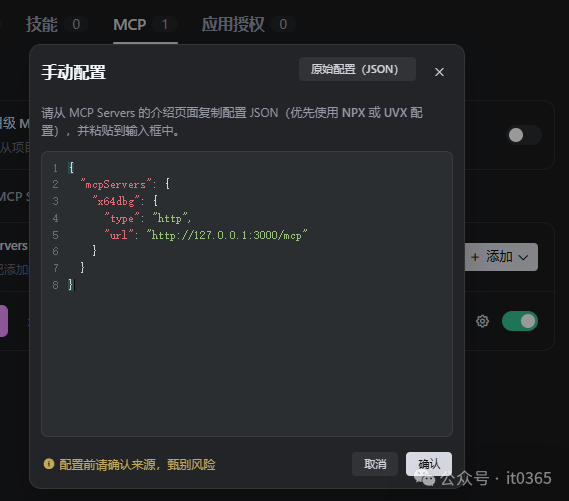This screenshot has height=501, width=569.
Task: Enable the grey toggle switch at top
Action: pos(524,135)
